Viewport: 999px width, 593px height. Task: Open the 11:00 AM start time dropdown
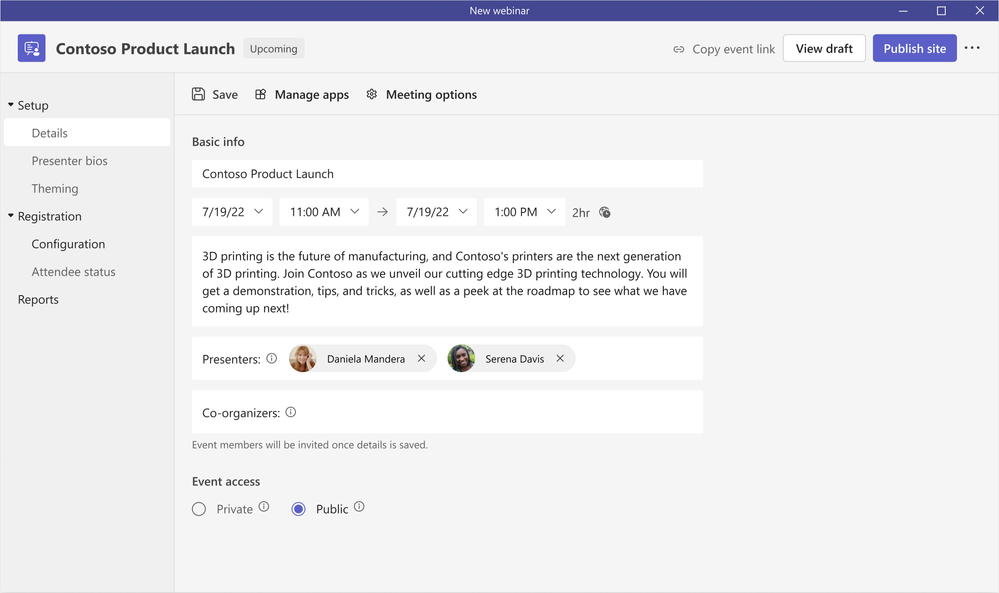click(324, 211)
